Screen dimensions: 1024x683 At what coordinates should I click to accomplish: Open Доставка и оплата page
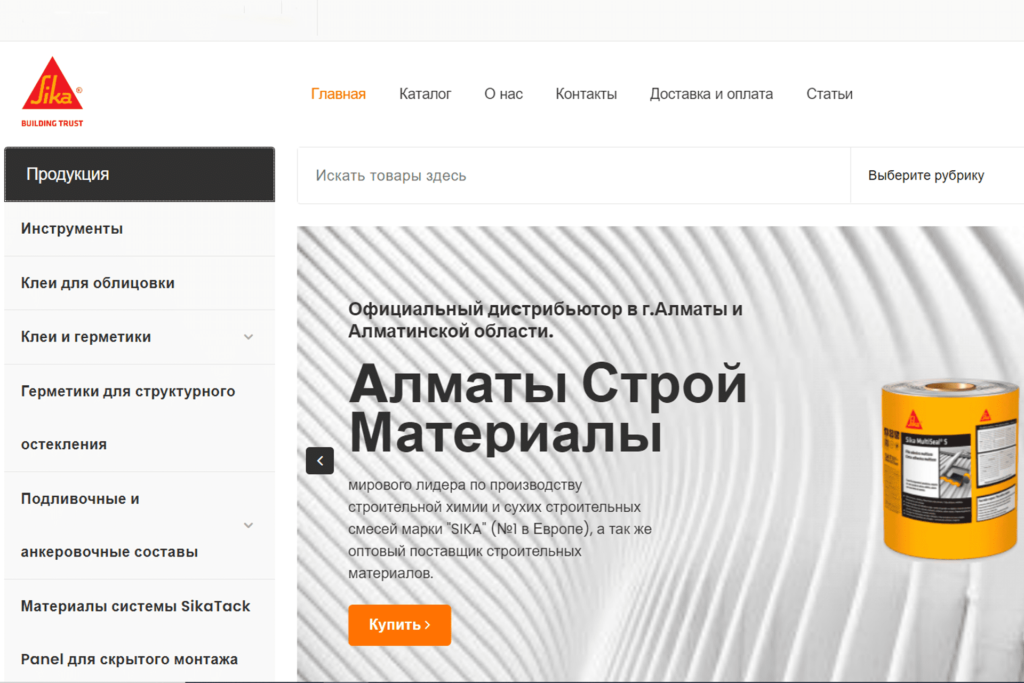[x=711, y=94]
